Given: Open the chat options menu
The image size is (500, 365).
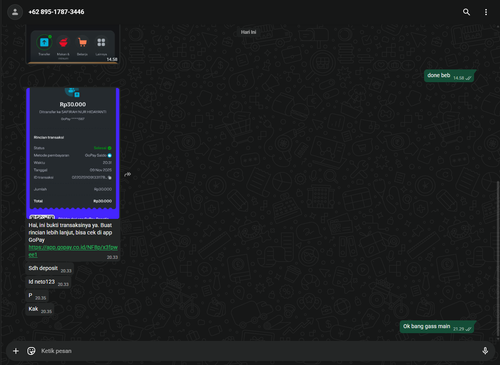Looking at the screenshot, I should 486,12.
